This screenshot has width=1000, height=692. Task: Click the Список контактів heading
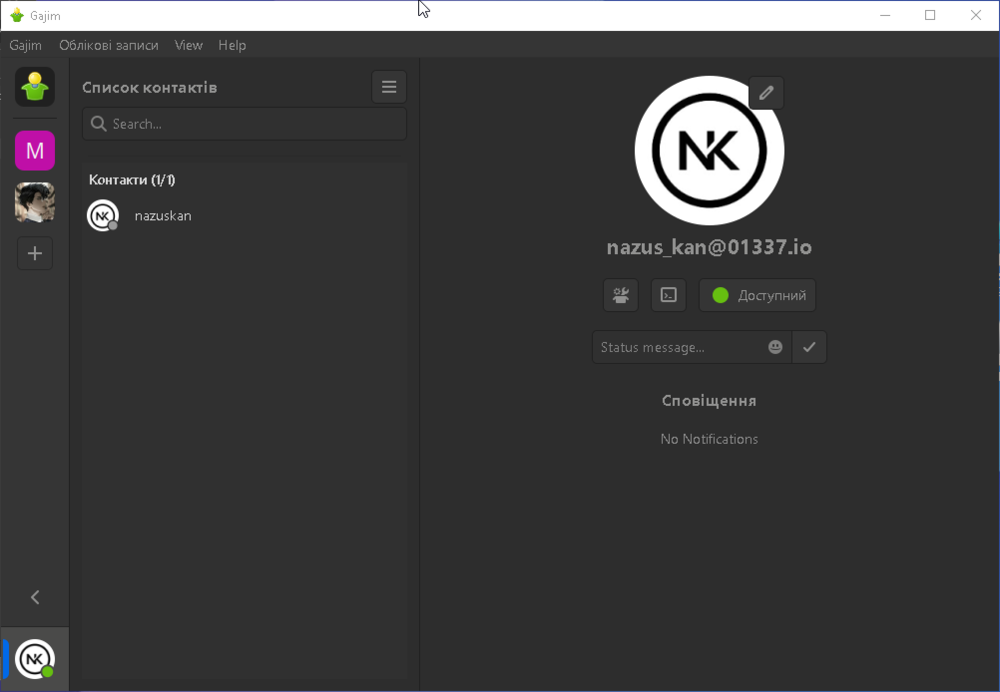point(150,87)
